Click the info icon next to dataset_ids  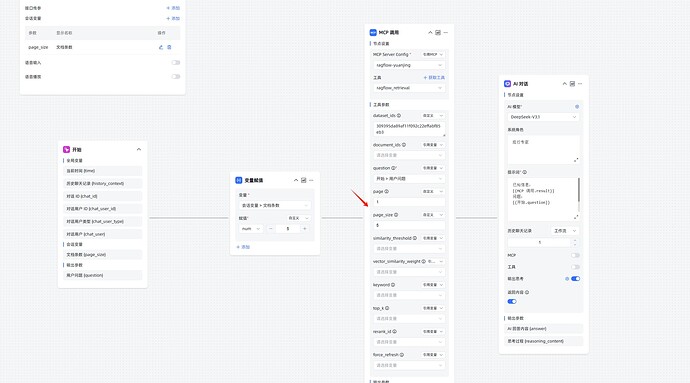[399, 116]
